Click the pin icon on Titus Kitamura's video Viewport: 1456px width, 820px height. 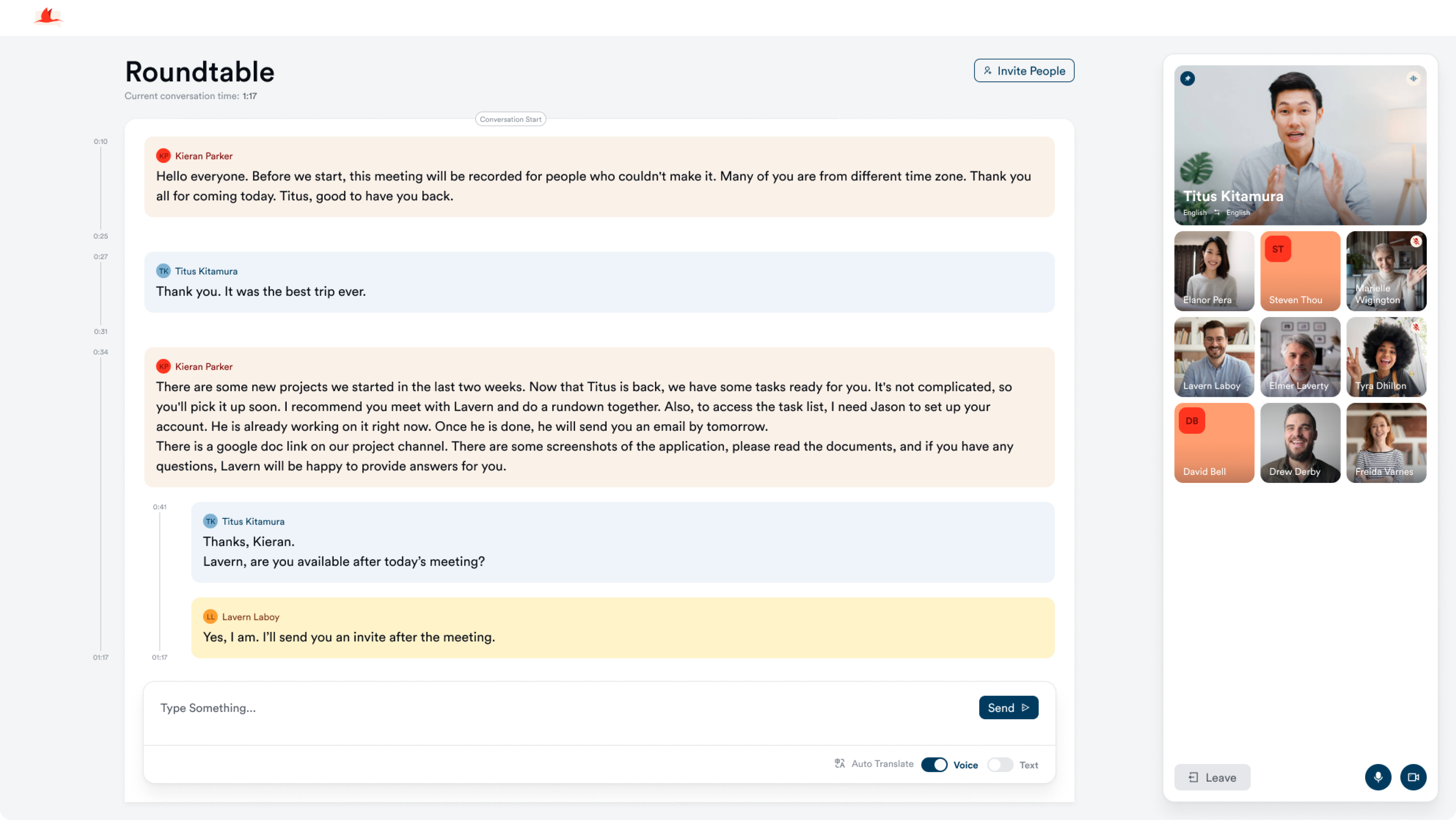1187,79
